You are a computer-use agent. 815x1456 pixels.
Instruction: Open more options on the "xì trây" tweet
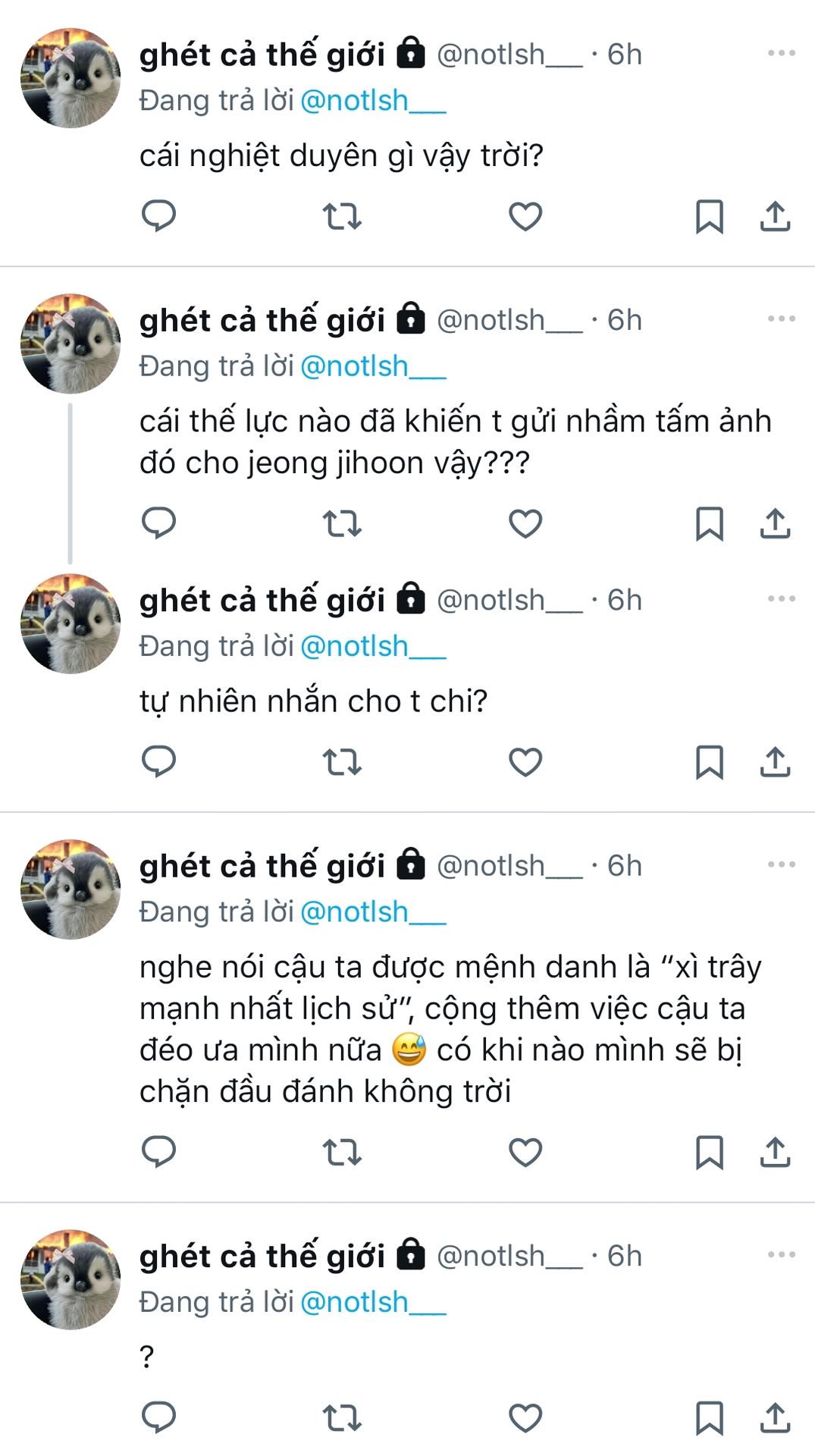(781, 864)
